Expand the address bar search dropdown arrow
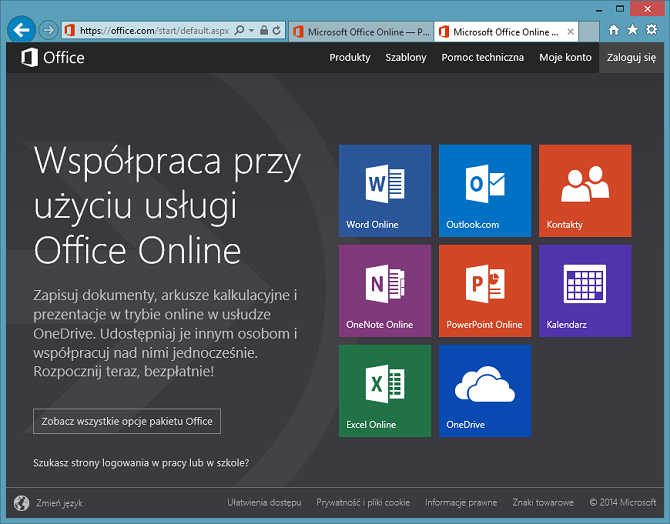The height and width of the screenshot is (524, 670). tap(251, 31)
